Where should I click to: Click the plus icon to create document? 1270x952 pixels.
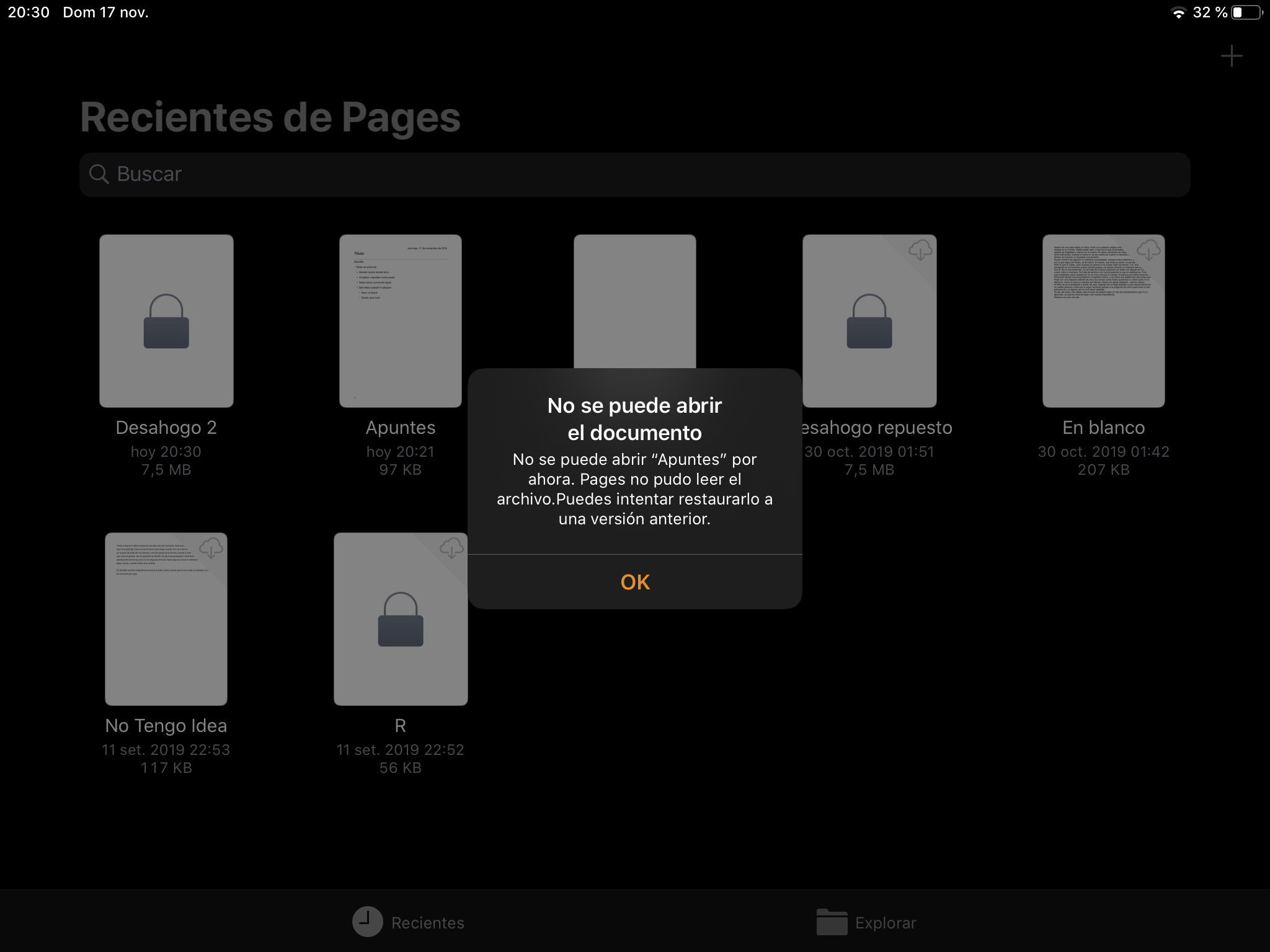pos(1231,56)
